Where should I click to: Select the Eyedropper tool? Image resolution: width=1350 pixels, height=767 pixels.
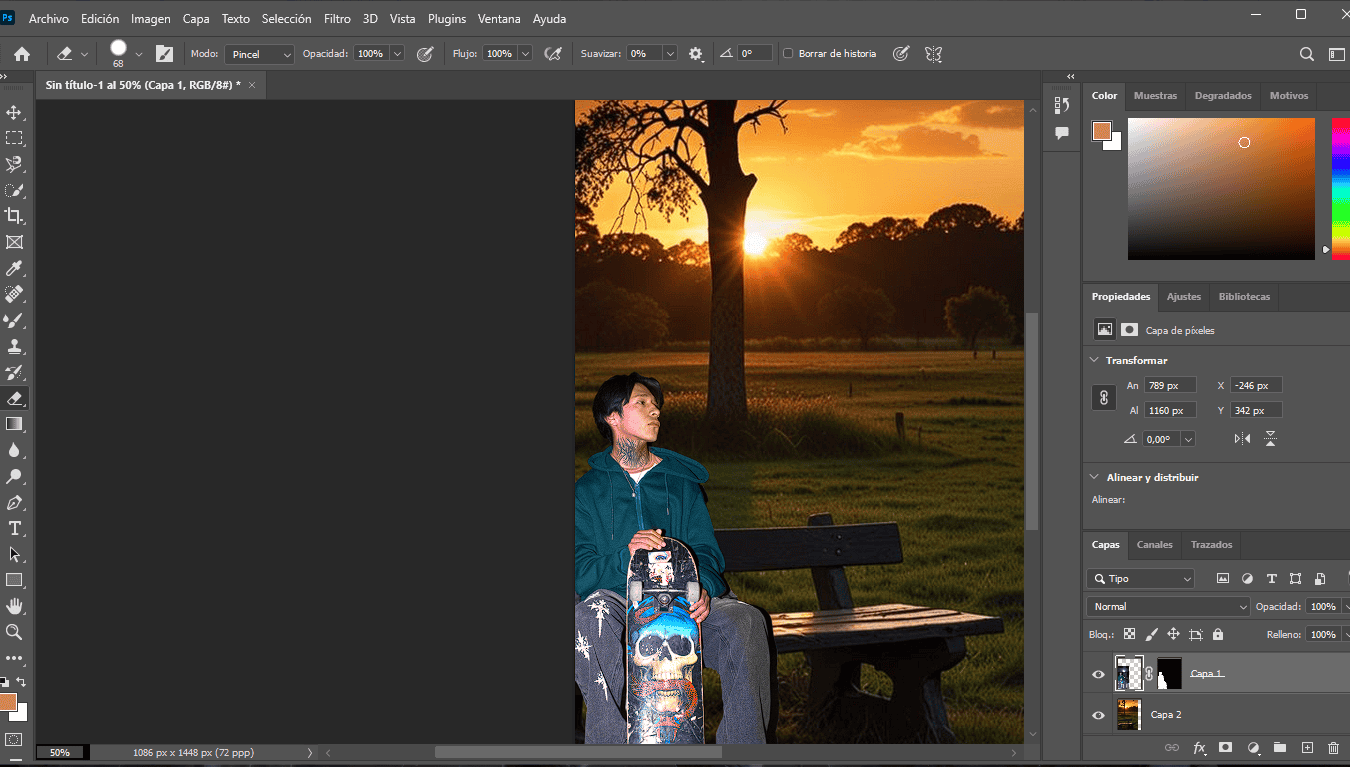pyautogui.click(x=14, y=268)
